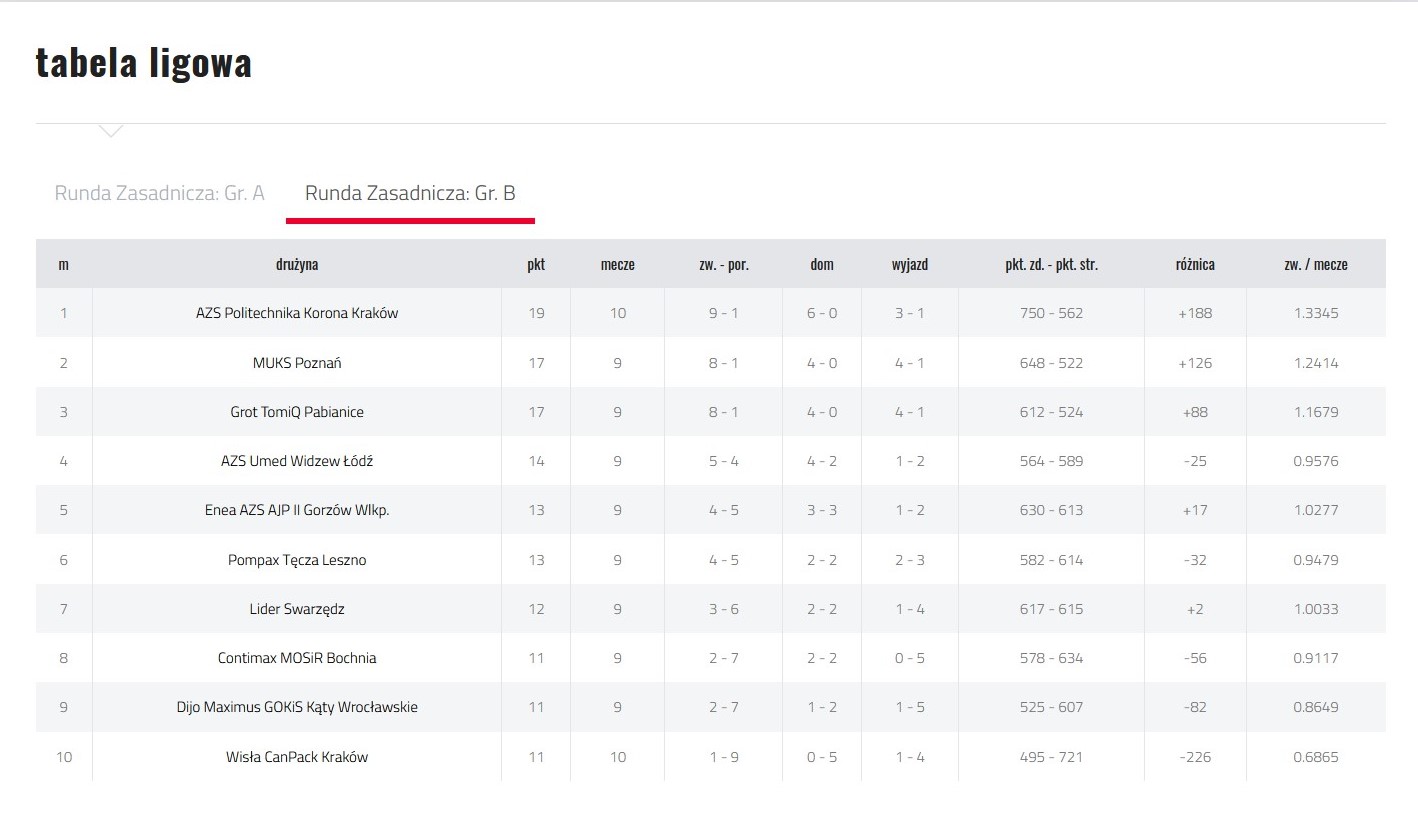Click home record 6 - 0
This screenshot has width=1418, height=831.
click(822, 313)
